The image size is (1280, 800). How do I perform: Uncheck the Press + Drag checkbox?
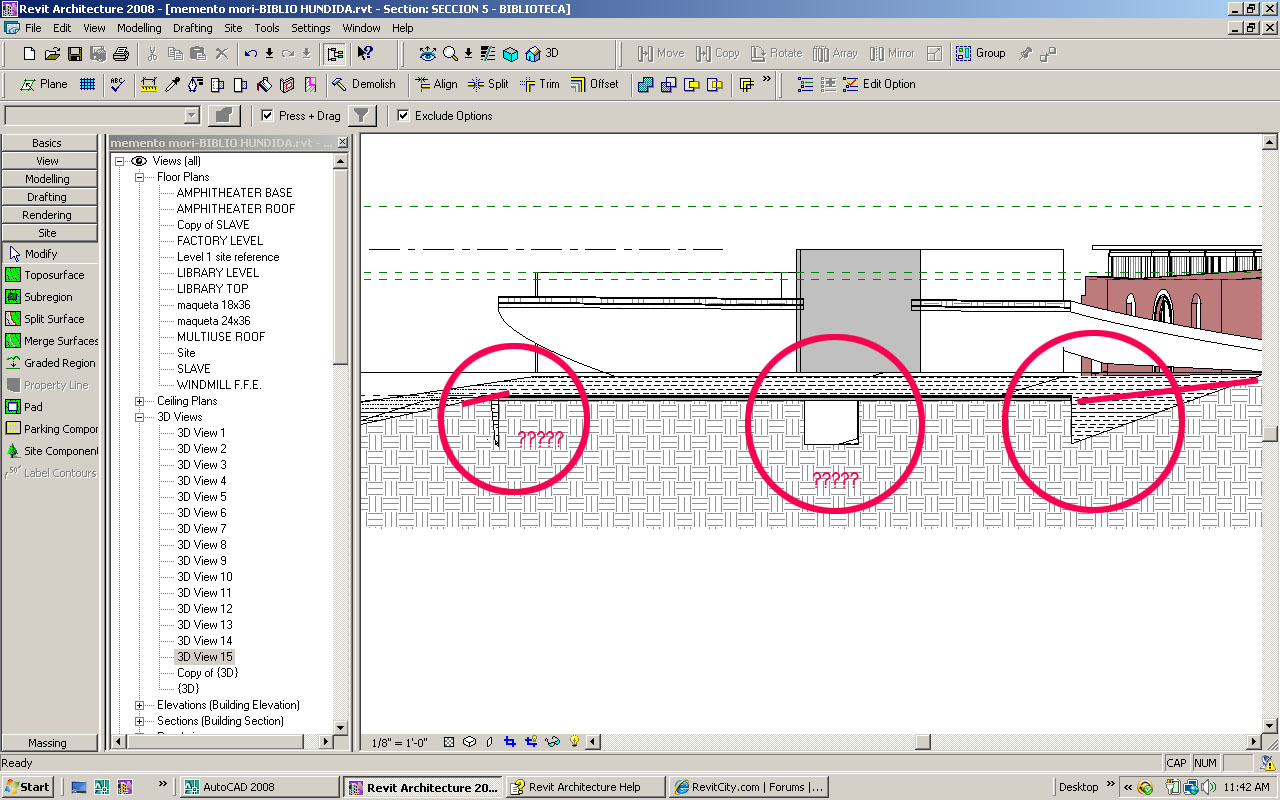pos(267,116)
